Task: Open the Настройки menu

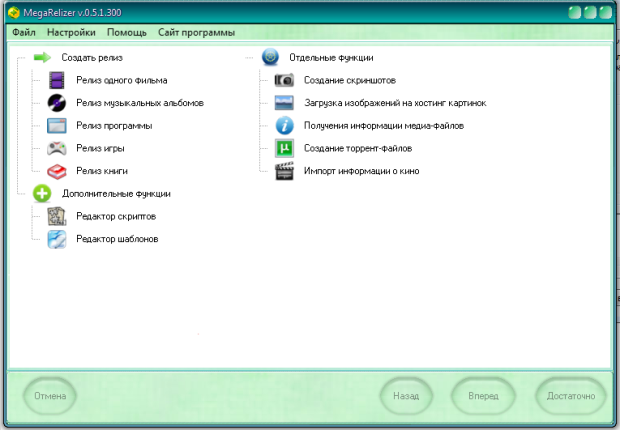Action: tap(71, 32)
